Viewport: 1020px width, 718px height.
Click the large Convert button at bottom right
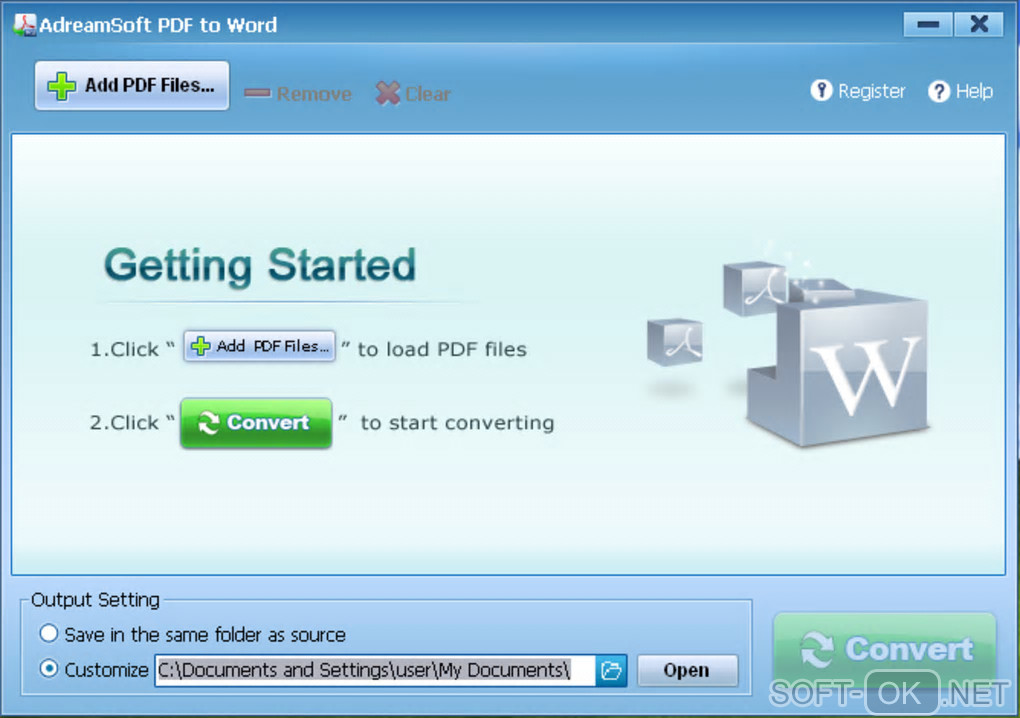pyautogui.click(x=885, y=648)
